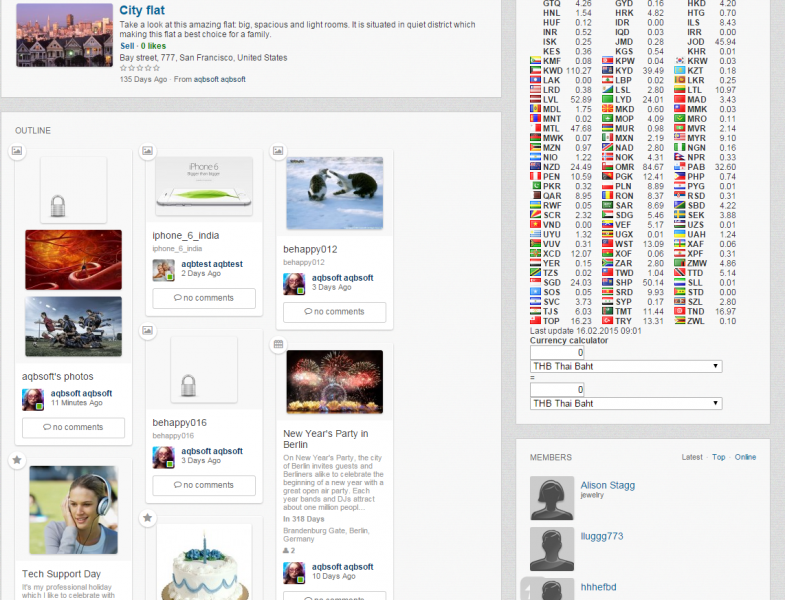Switch members list to Top tab
785x600 pixels.
tap(718, 457)
